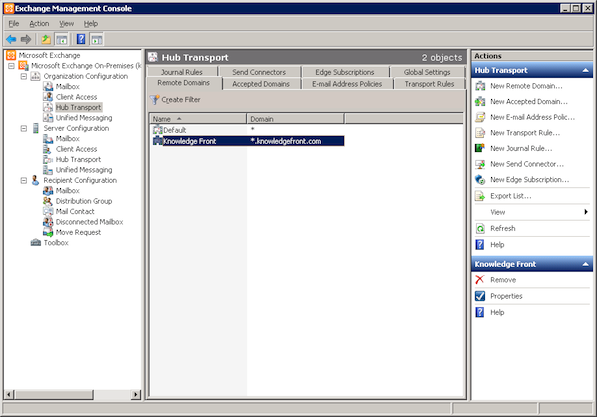Click the Create Filter funnel icon

(154, 100)
